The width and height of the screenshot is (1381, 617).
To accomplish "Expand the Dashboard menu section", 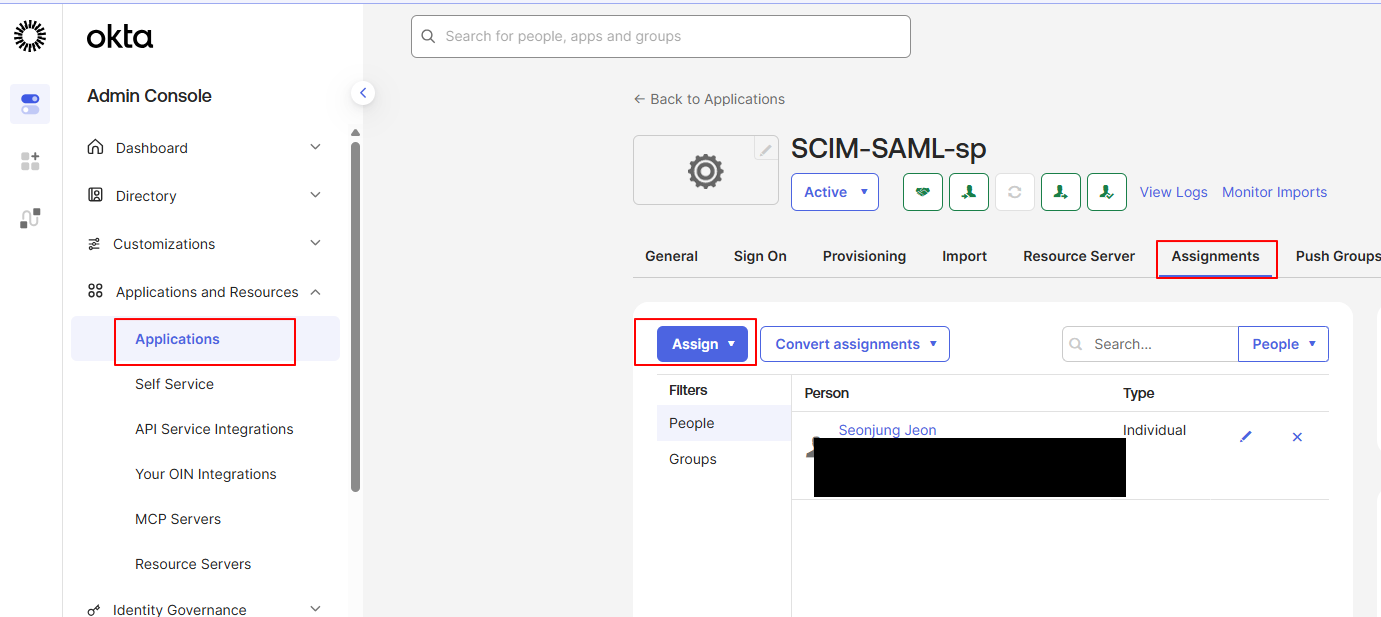I will click(204, 148).
